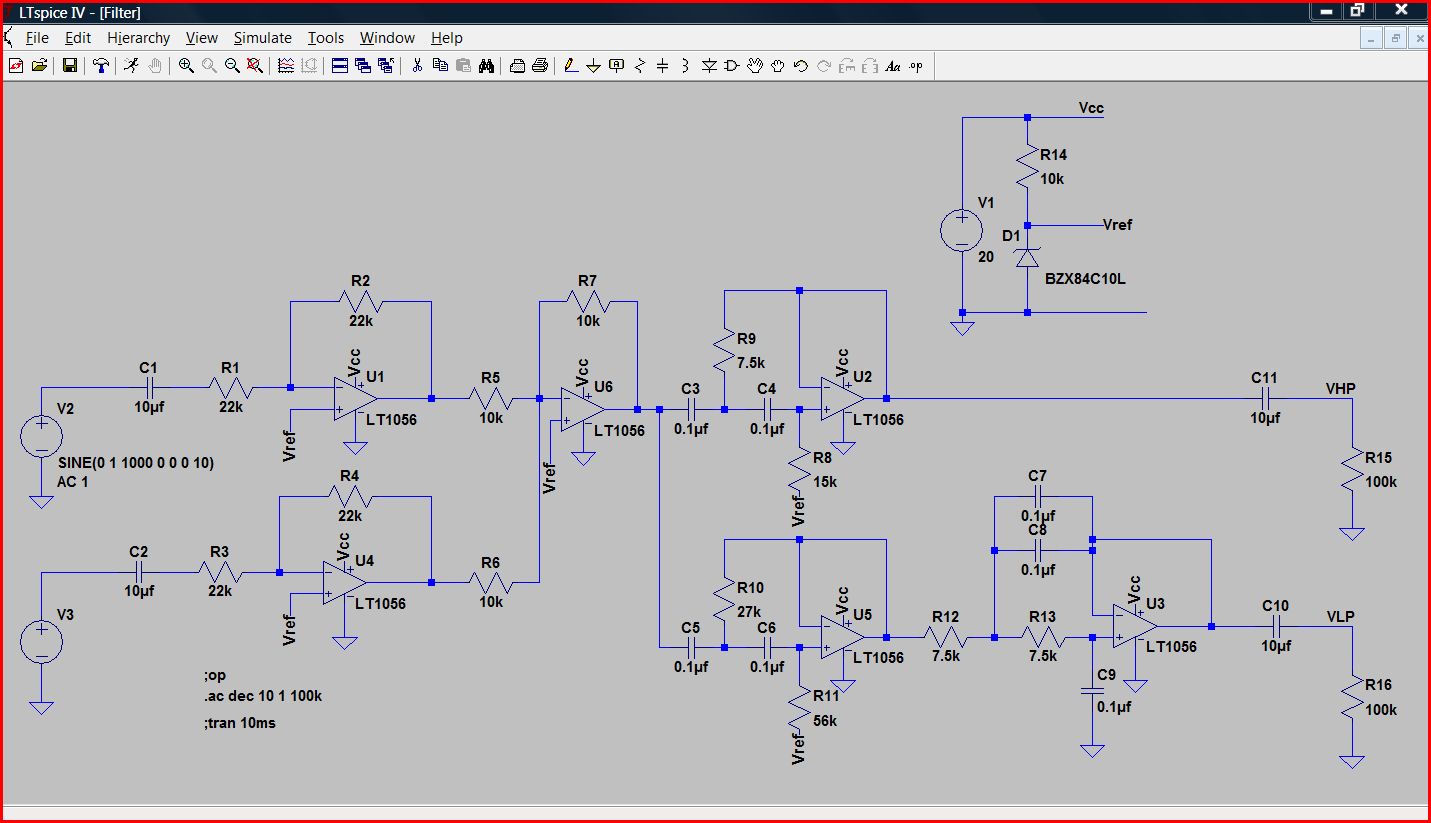
Task: Click the Vref net label next to D1
Action: 1117,225
